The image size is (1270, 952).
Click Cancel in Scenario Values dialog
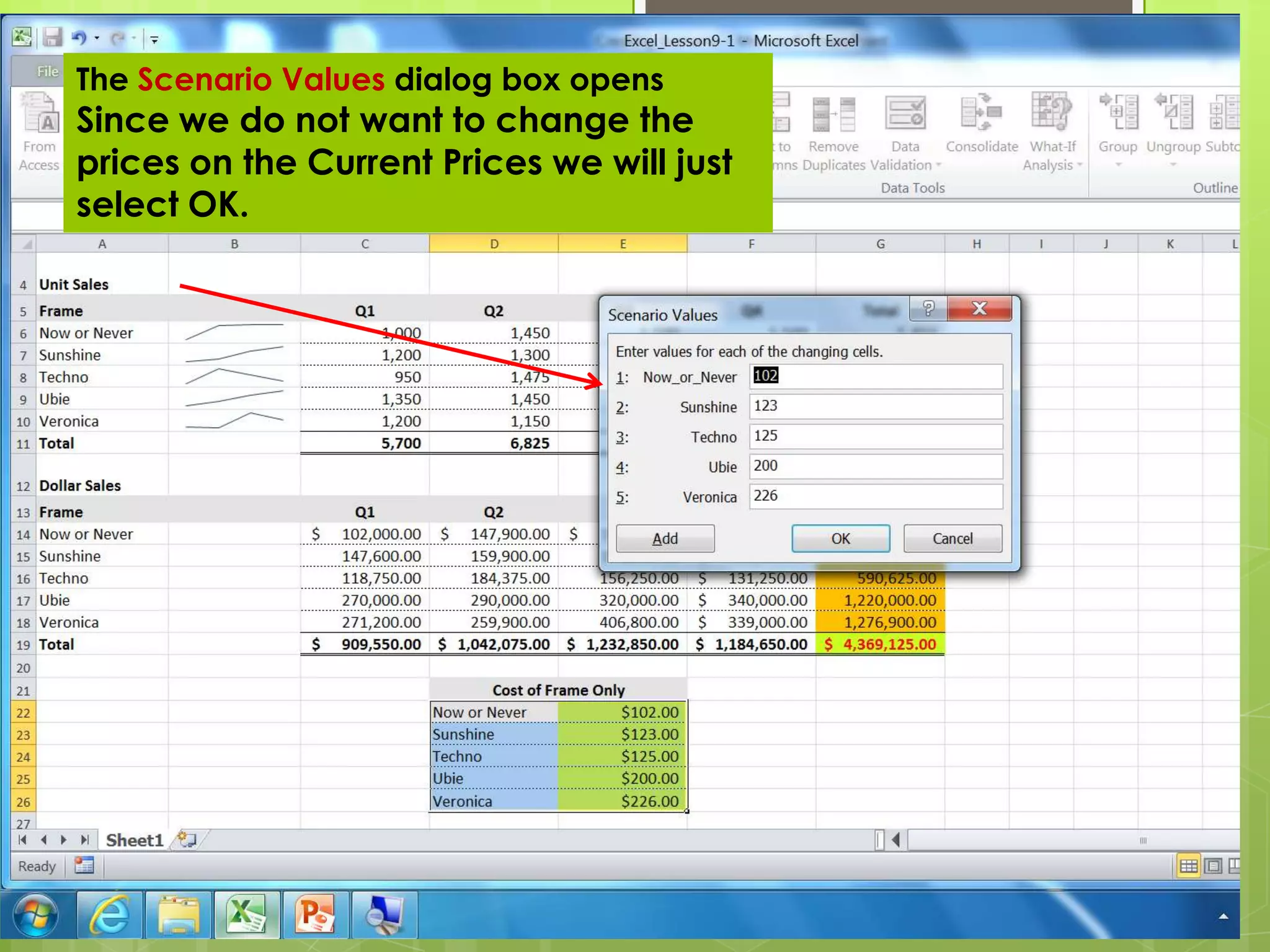coord(952,538)
